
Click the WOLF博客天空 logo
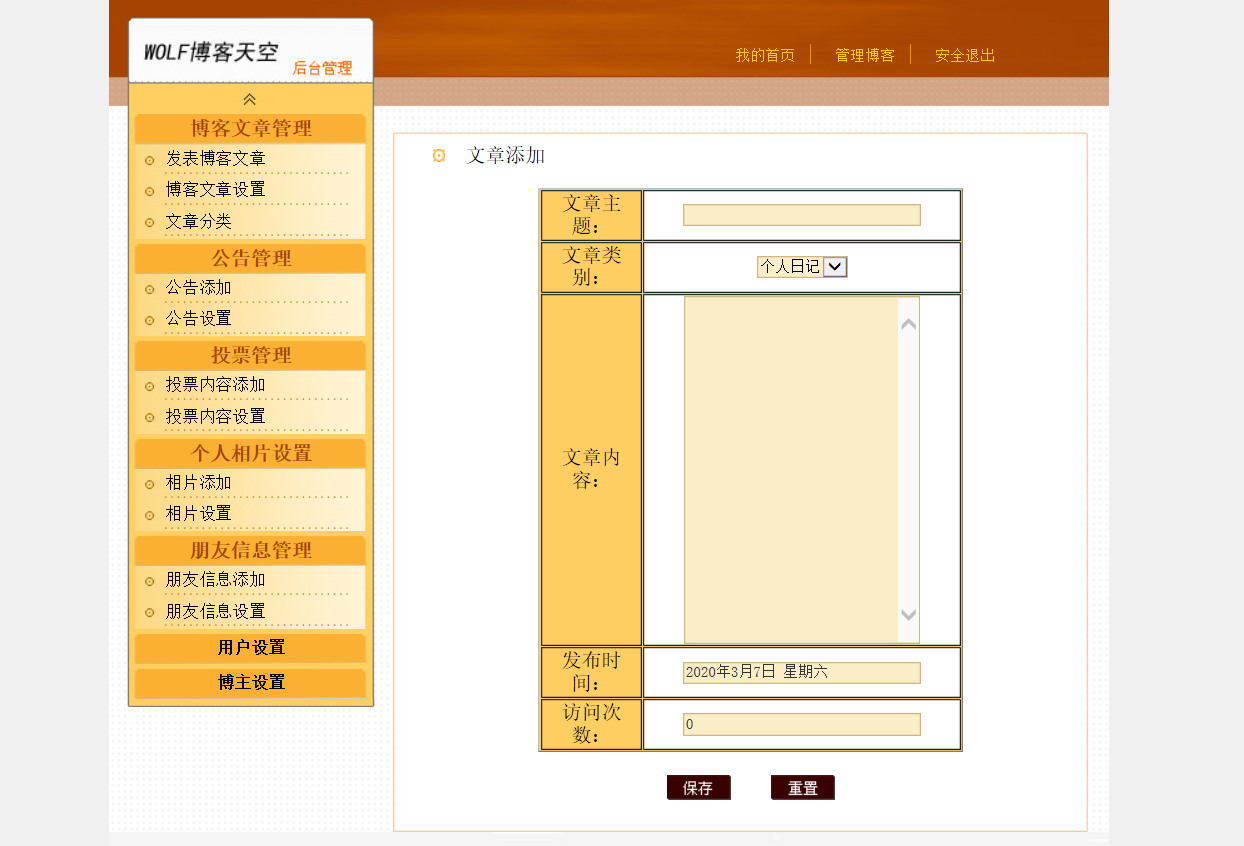point(211,52)
